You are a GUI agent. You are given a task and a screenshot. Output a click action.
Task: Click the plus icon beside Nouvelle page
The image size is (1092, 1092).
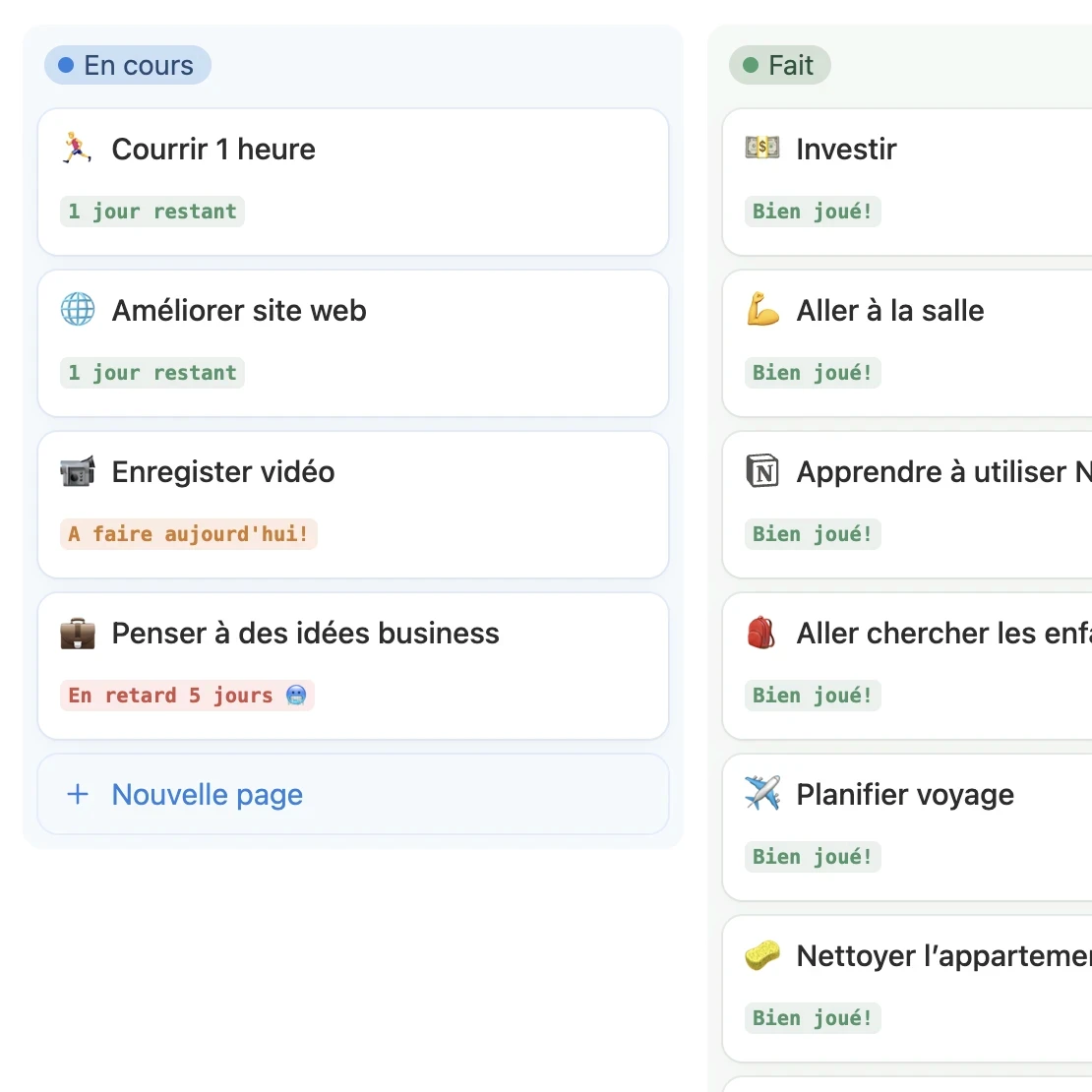click(78, 794)
